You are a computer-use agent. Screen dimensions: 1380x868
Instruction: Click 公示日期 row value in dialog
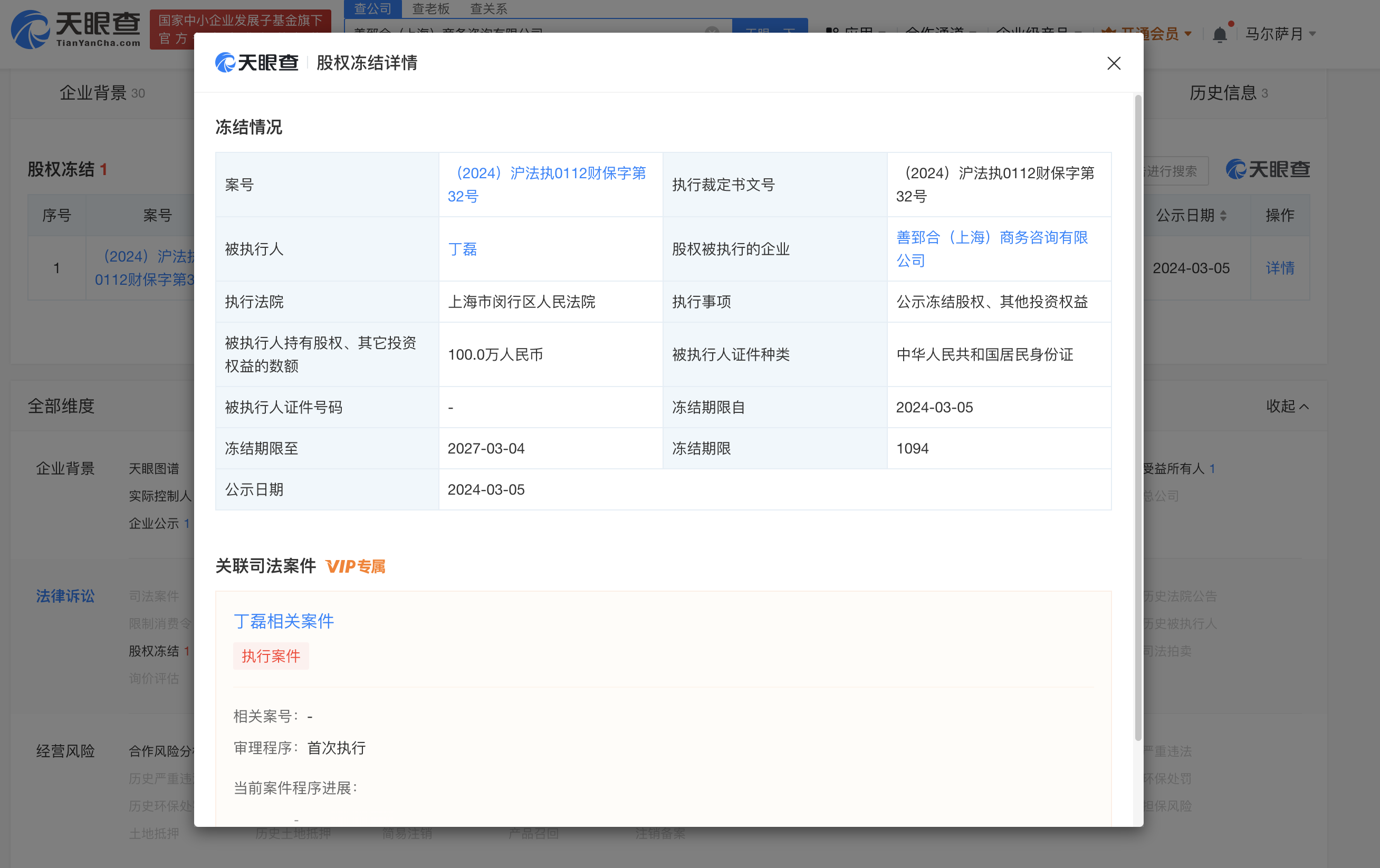(x=486, y=489)
